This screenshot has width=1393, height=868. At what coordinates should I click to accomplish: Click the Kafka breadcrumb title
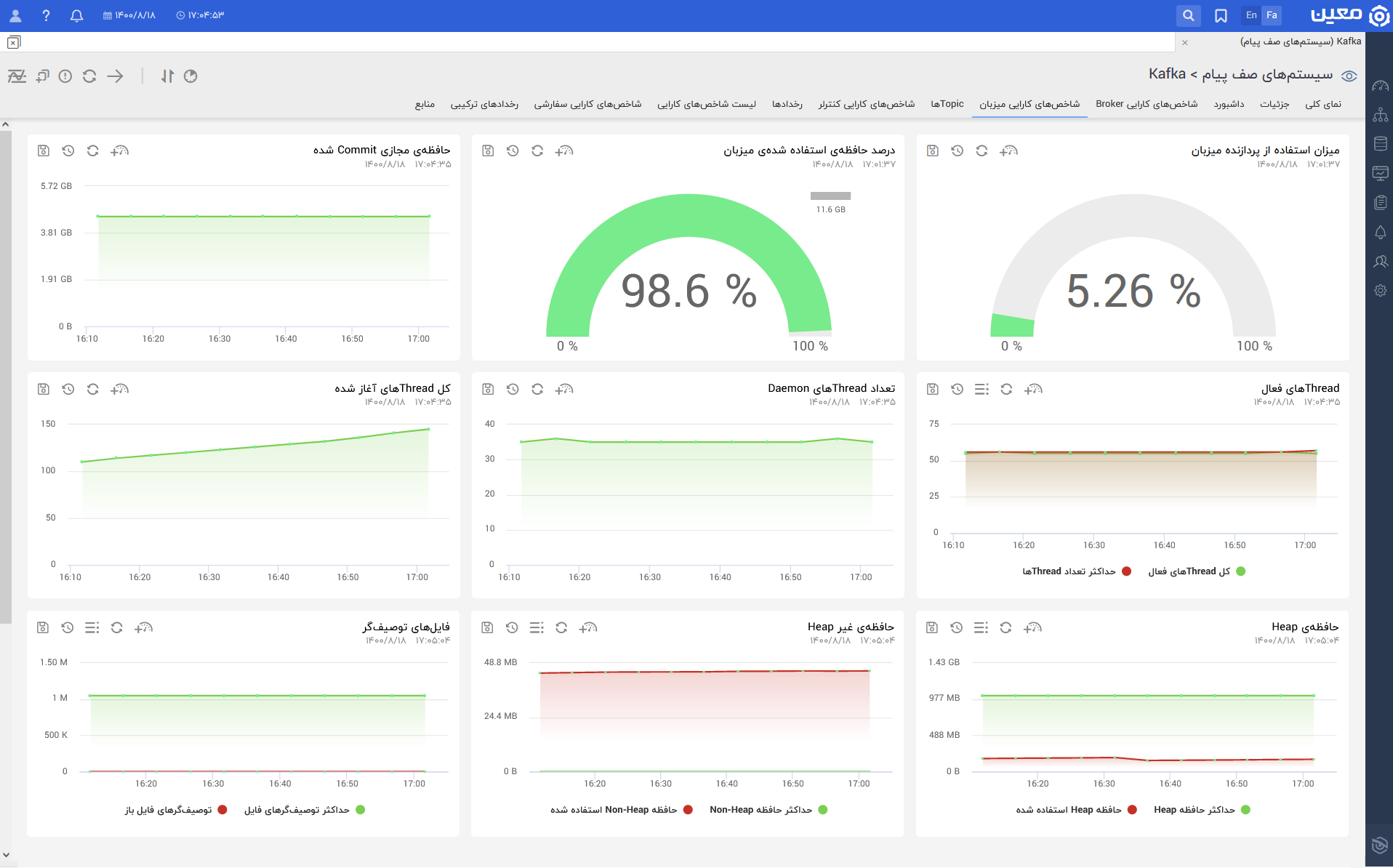(x=1167, y=74)
